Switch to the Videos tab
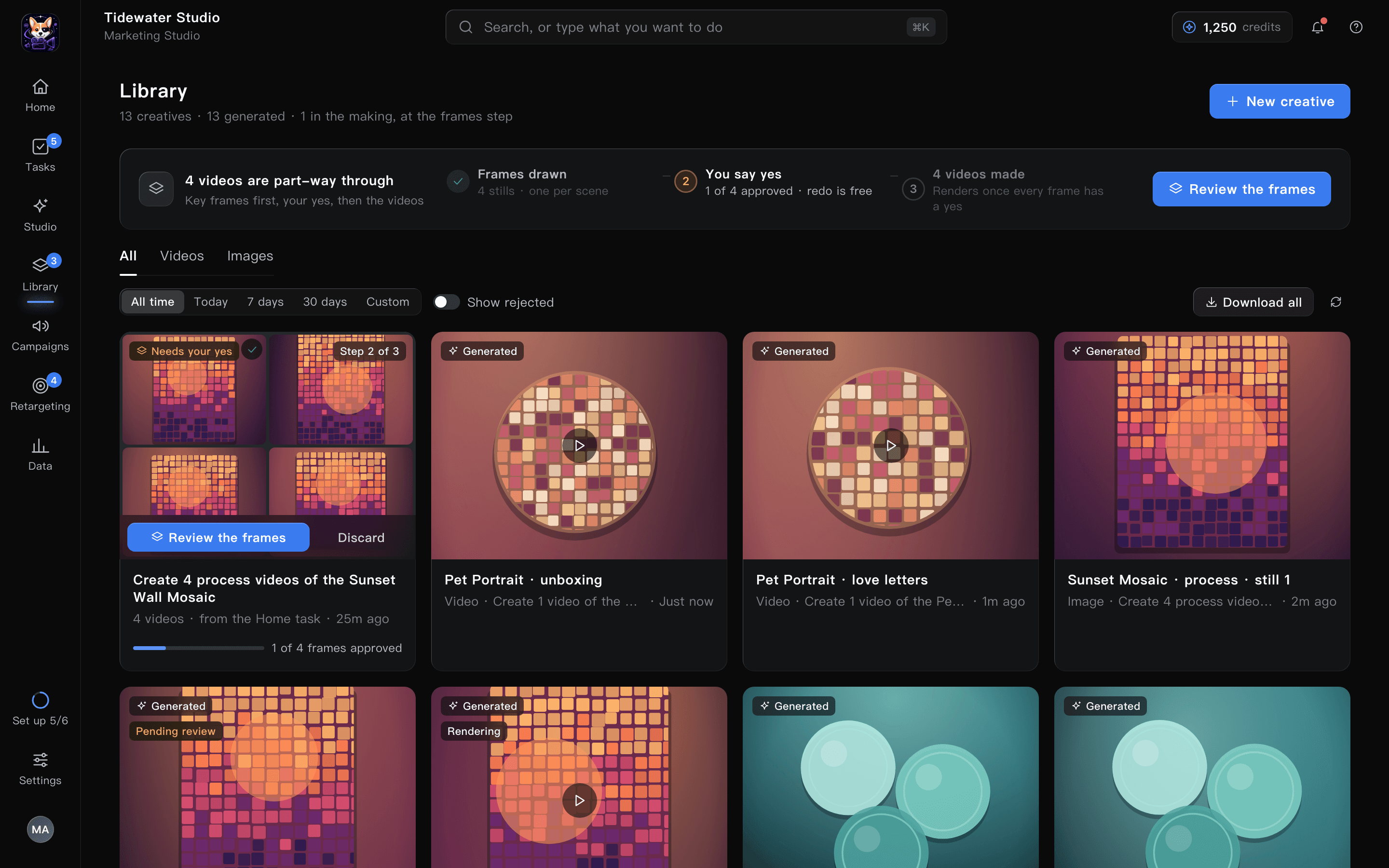 point(182,256)
